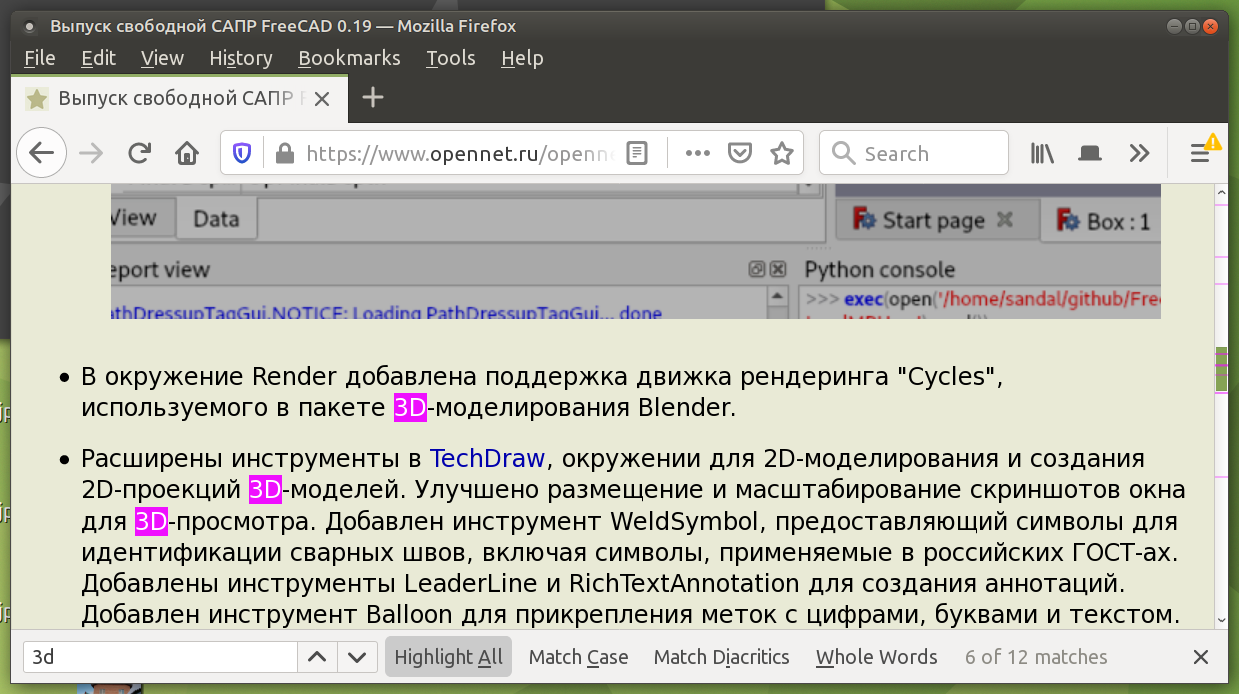1239x694 pixels.
Task: Go back to the previous page
Action: point(41,153)
